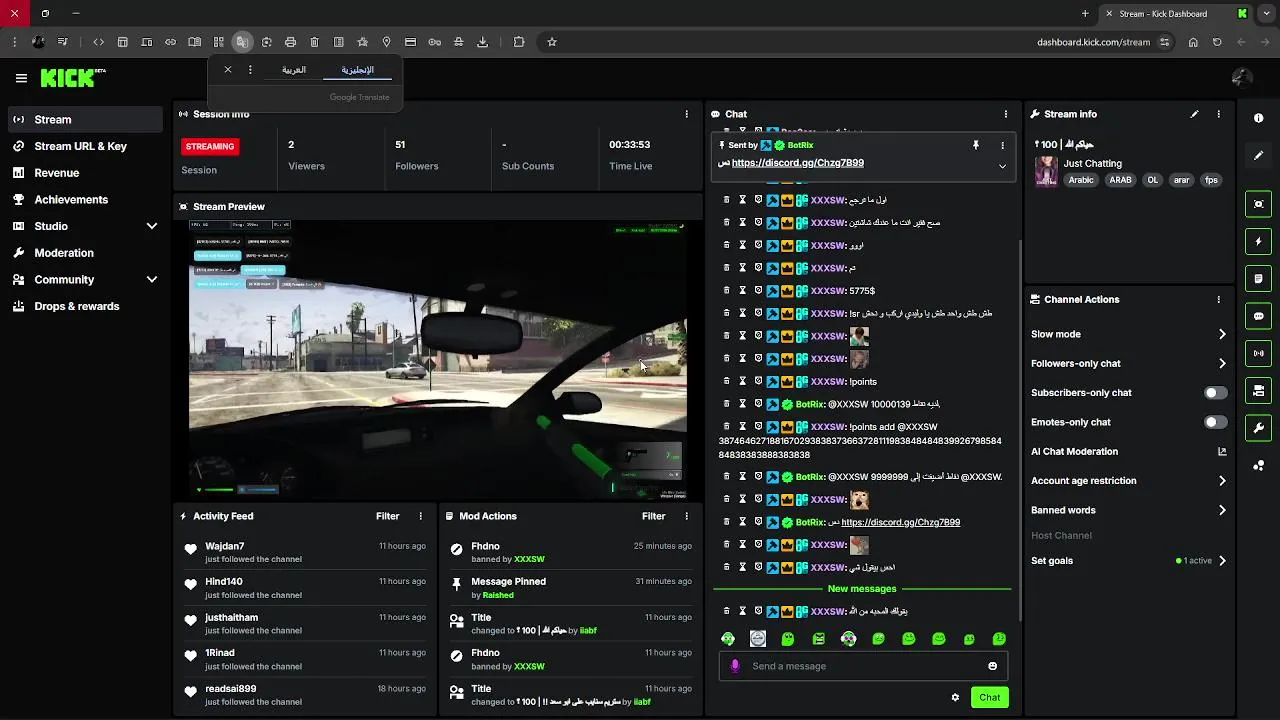The width and height of the screenshot is (1280, 720).
Task: Click the info icon in right sidebar
Action: tap(1258, 118)
